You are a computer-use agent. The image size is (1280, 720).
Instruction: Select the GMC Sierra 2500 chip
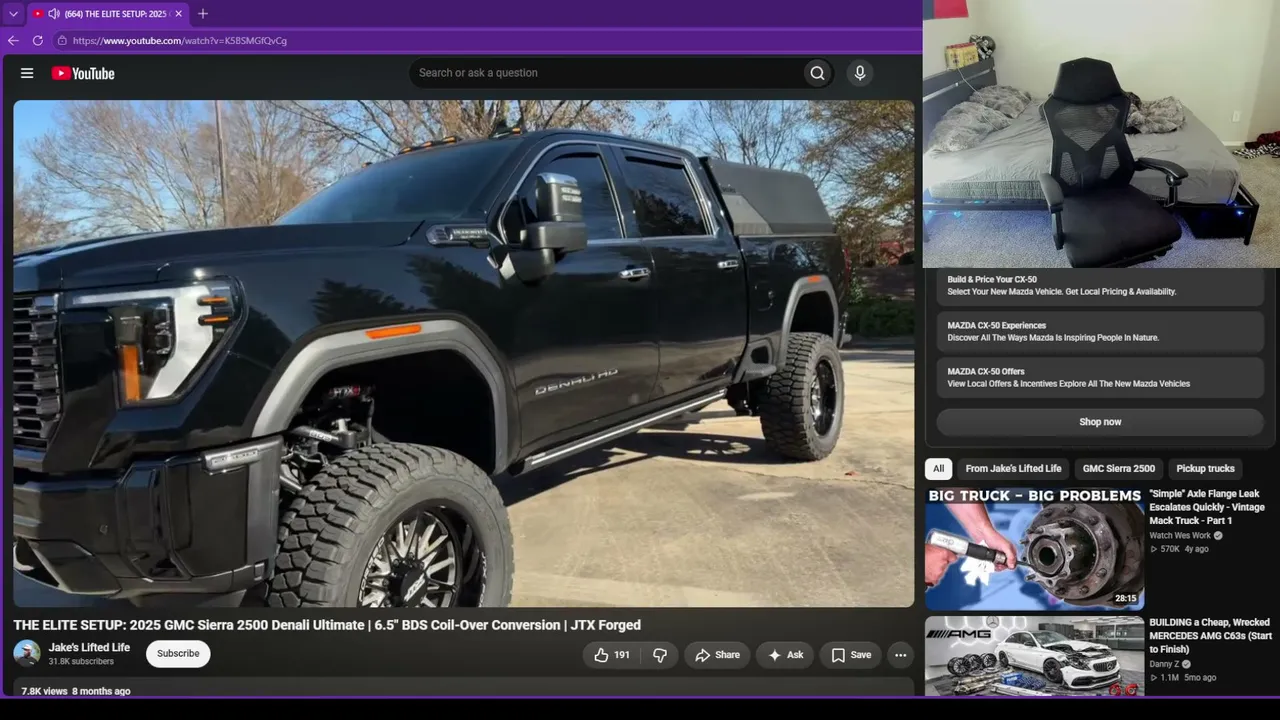click(x=1118, y=468)
